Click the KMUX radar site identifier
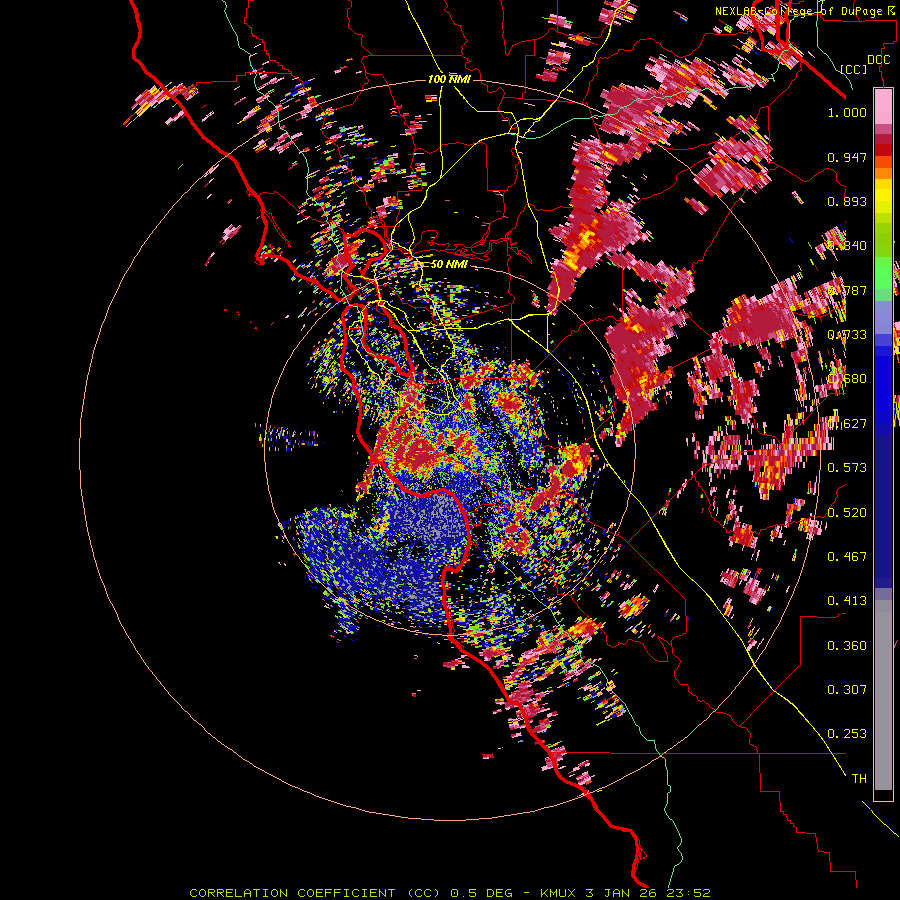 tap(560, 893)
